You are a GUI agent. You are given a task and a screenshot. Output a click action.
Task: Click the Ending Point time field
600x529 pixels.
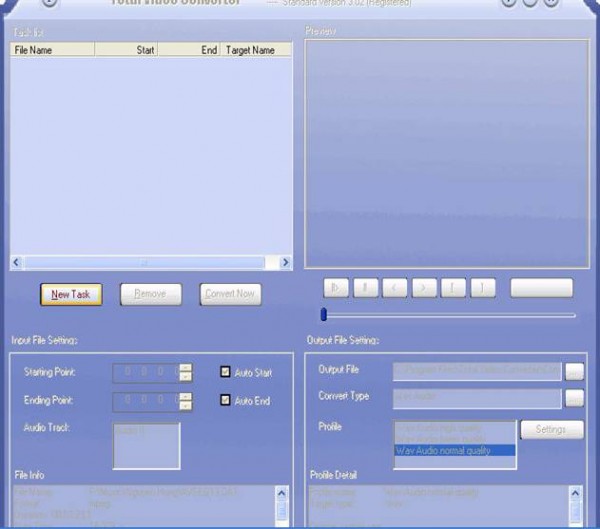click(146, 401)
